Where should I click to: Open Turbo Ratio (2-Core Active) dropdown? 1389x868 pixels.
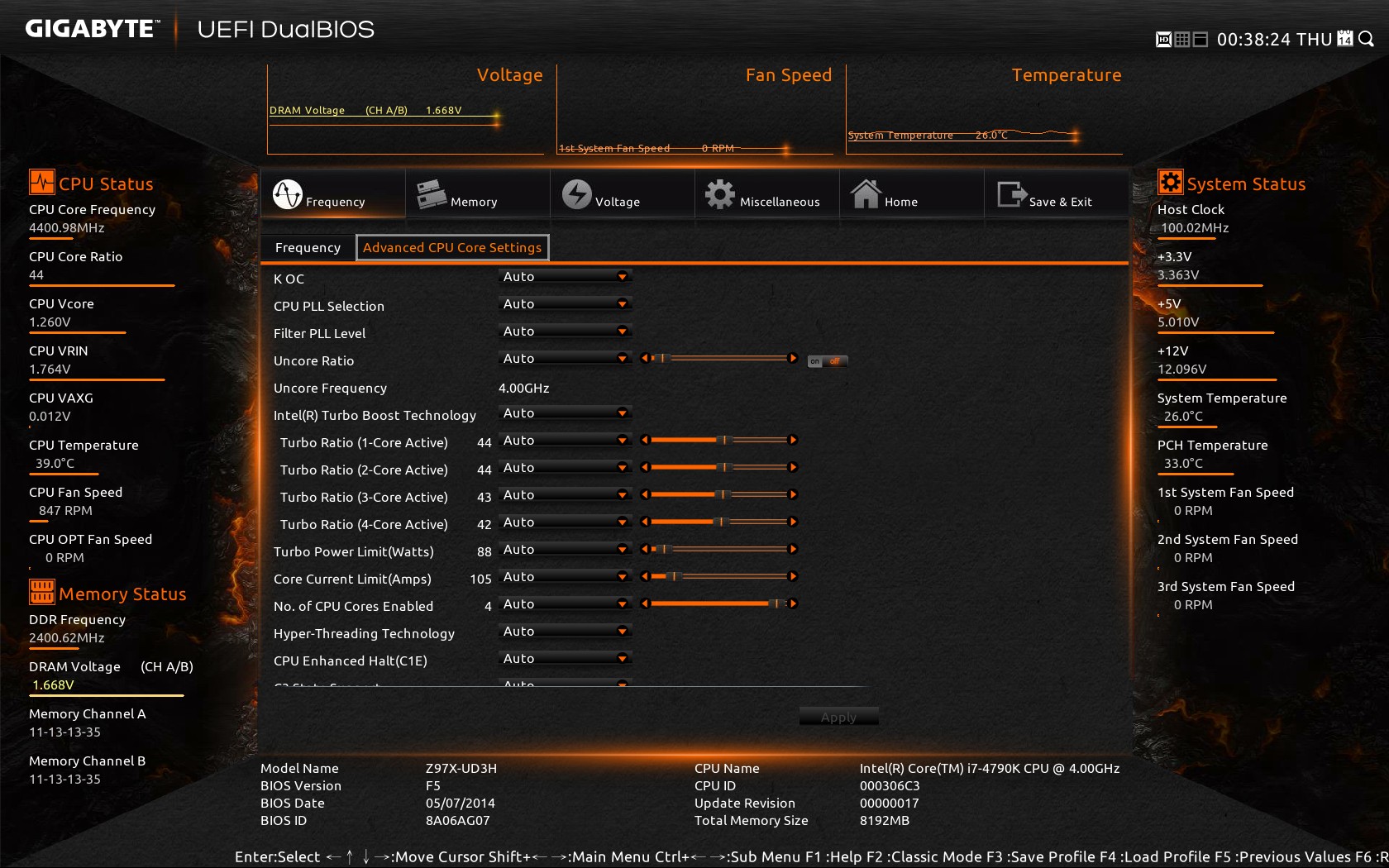(565, 468)
